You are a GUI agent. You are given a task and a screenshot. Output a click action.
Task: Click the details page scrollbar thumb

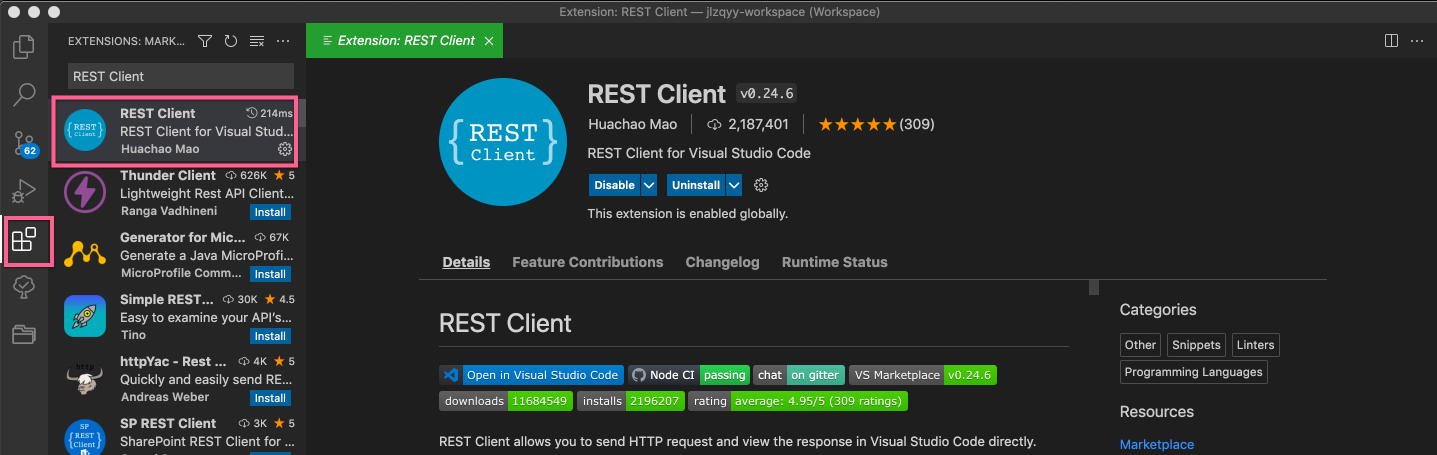pyautogui.click(x=1094, y=288)
